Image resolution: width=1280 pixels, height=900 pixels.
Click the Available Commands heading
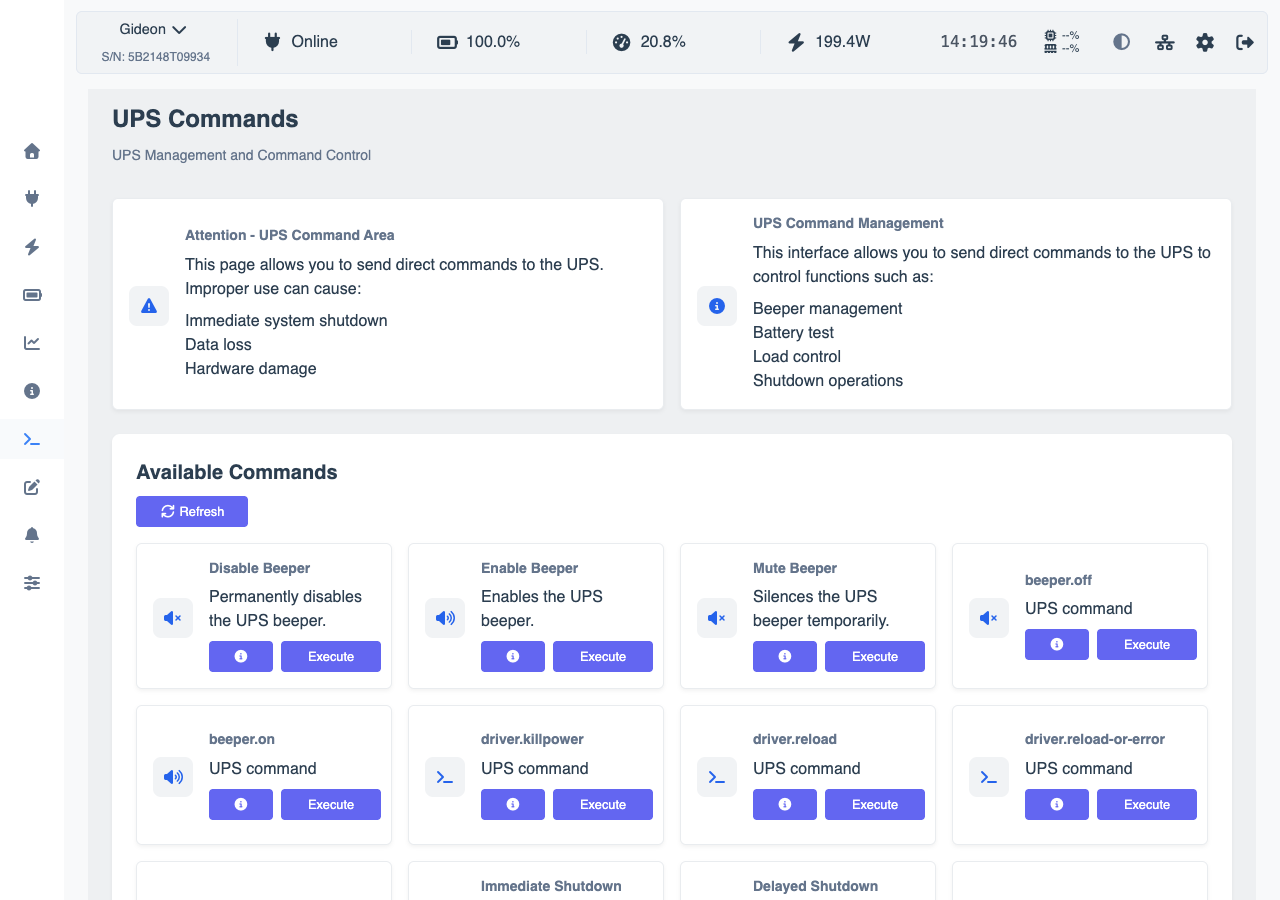[x=237, y=472]
